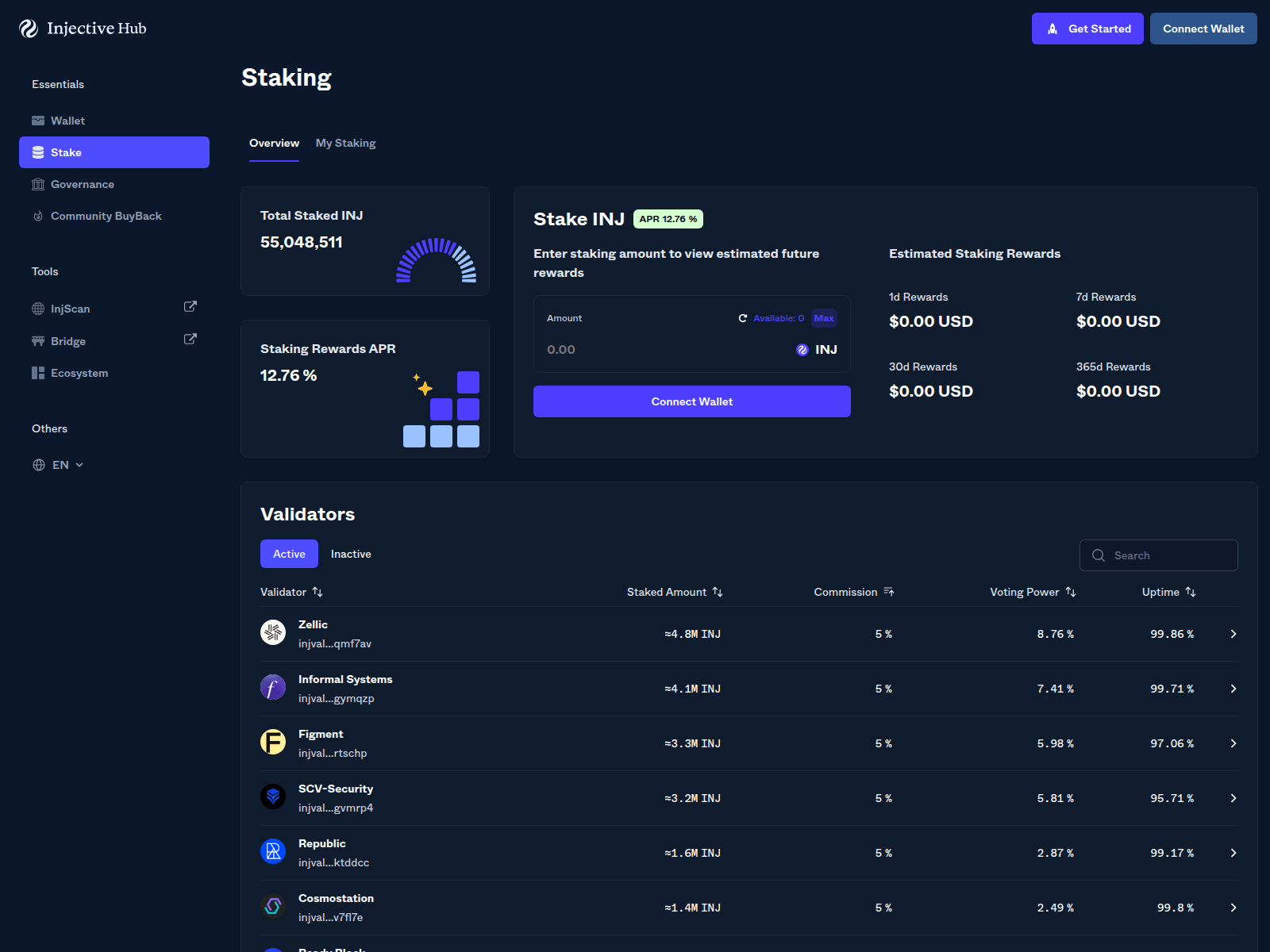This screenshot has width=1270, height=952.
Task: Click the Wallet sidebar icon
Action: click(38, 121)
